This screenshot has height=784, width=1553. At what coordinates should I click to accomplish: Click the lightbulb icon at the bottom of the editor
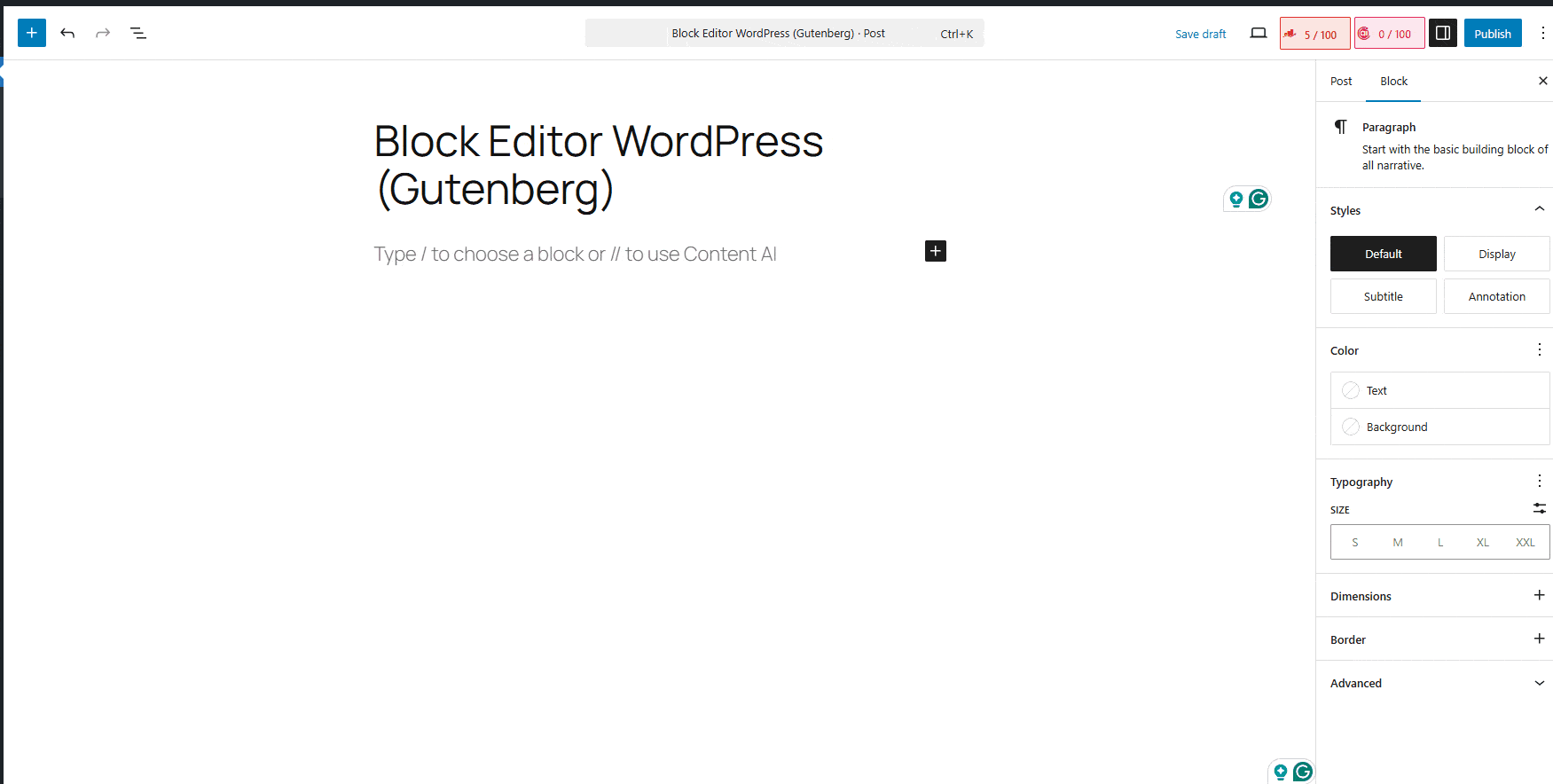pyautogui.click(x=1280, y=772)
